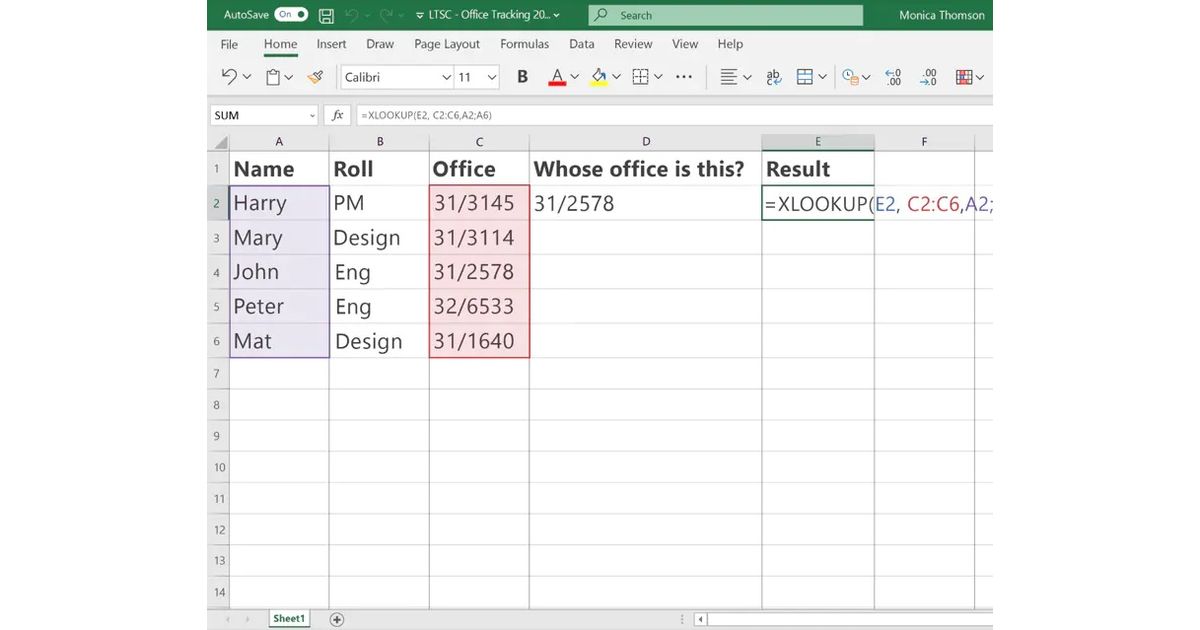Screen dimensions: 1200x630
Task: Expand the Calibri font name dropdown
Action: [446, 77]
